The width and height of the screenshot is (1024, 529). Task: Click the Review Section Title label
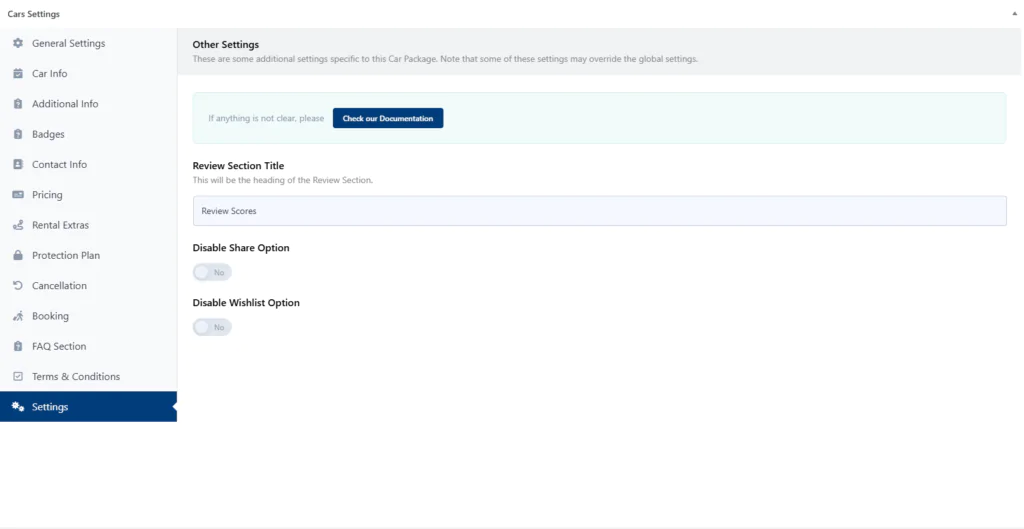pos(238,166)
